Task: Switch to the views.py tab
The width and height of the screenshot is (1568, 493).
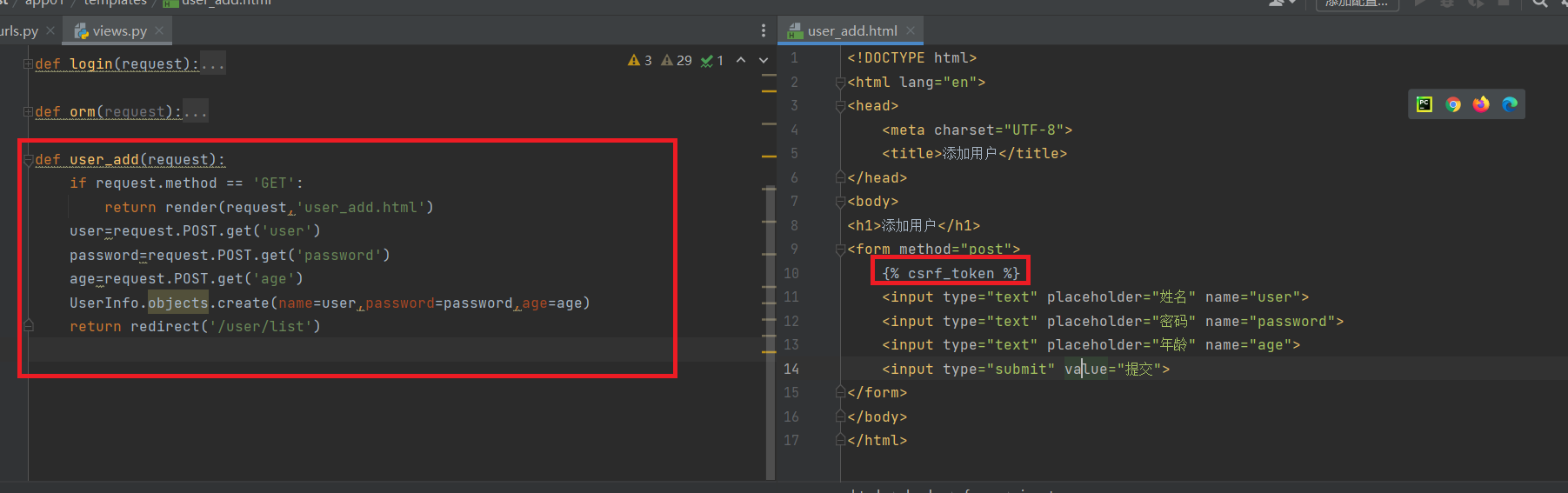Action: click(119, 31)
